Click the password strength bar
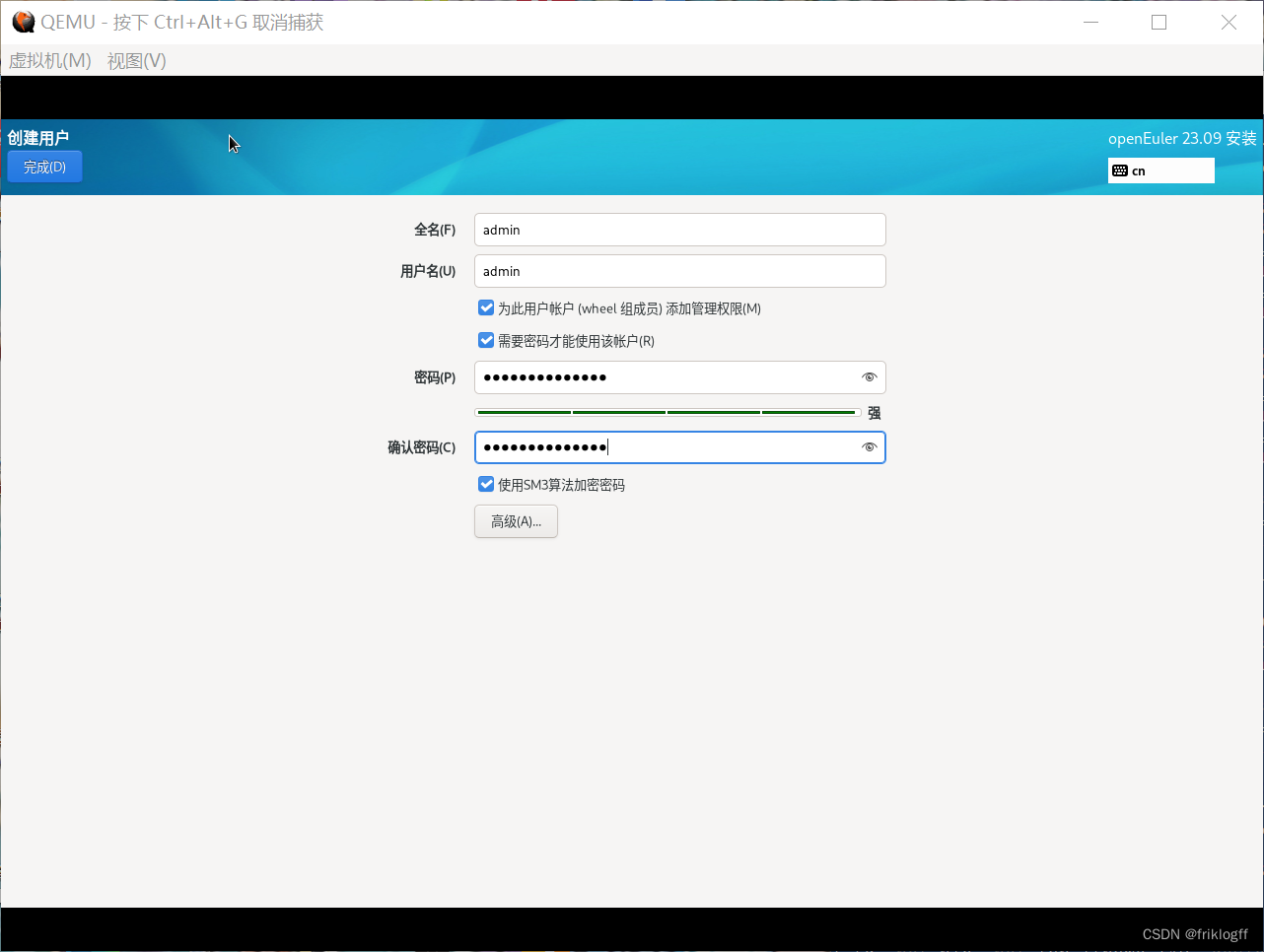Screen dimensions: 1264x952 click(667, 413)
